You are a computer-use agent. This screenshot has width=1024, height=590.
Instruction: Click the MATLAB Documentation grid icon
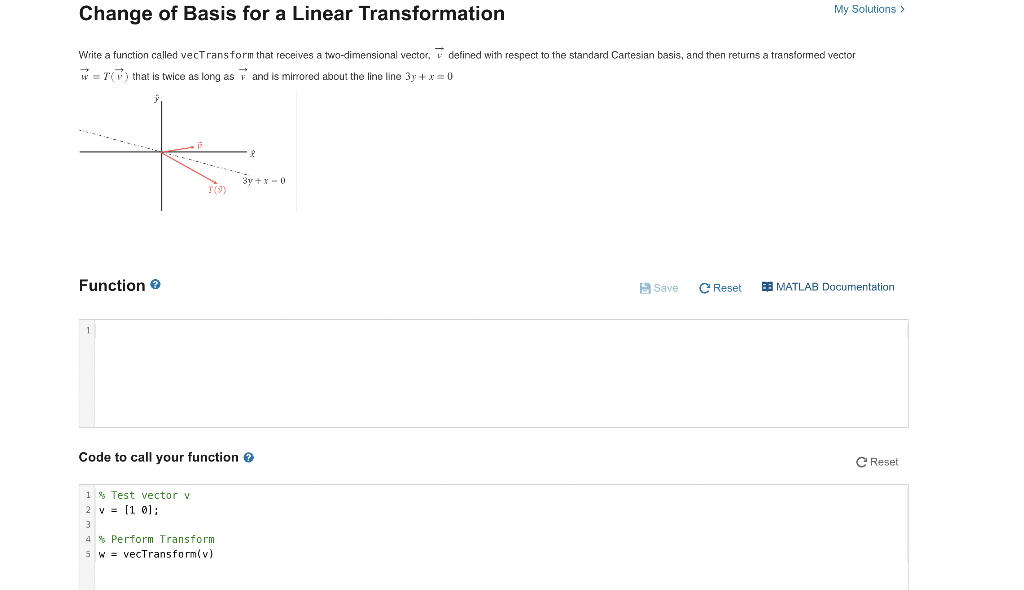[x=766, y=287]
